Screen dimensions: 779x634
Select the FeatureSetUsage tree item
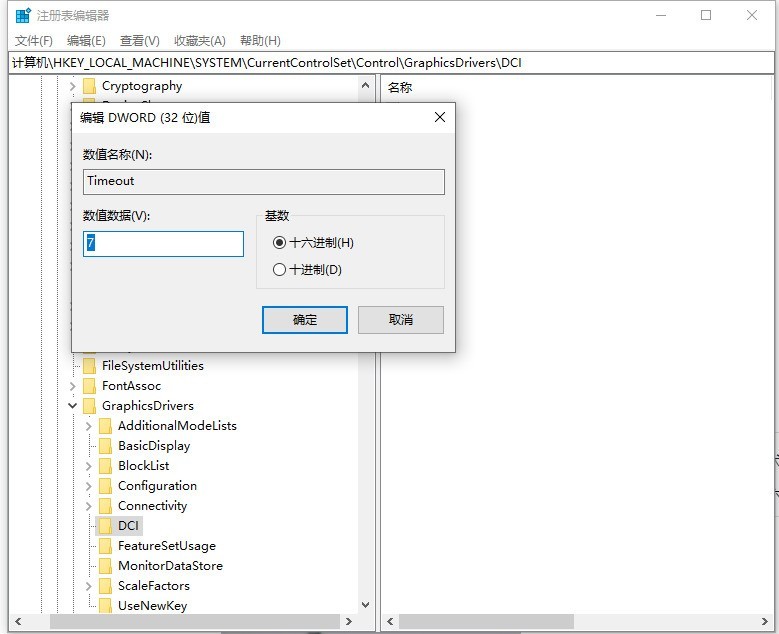[166, 546]
